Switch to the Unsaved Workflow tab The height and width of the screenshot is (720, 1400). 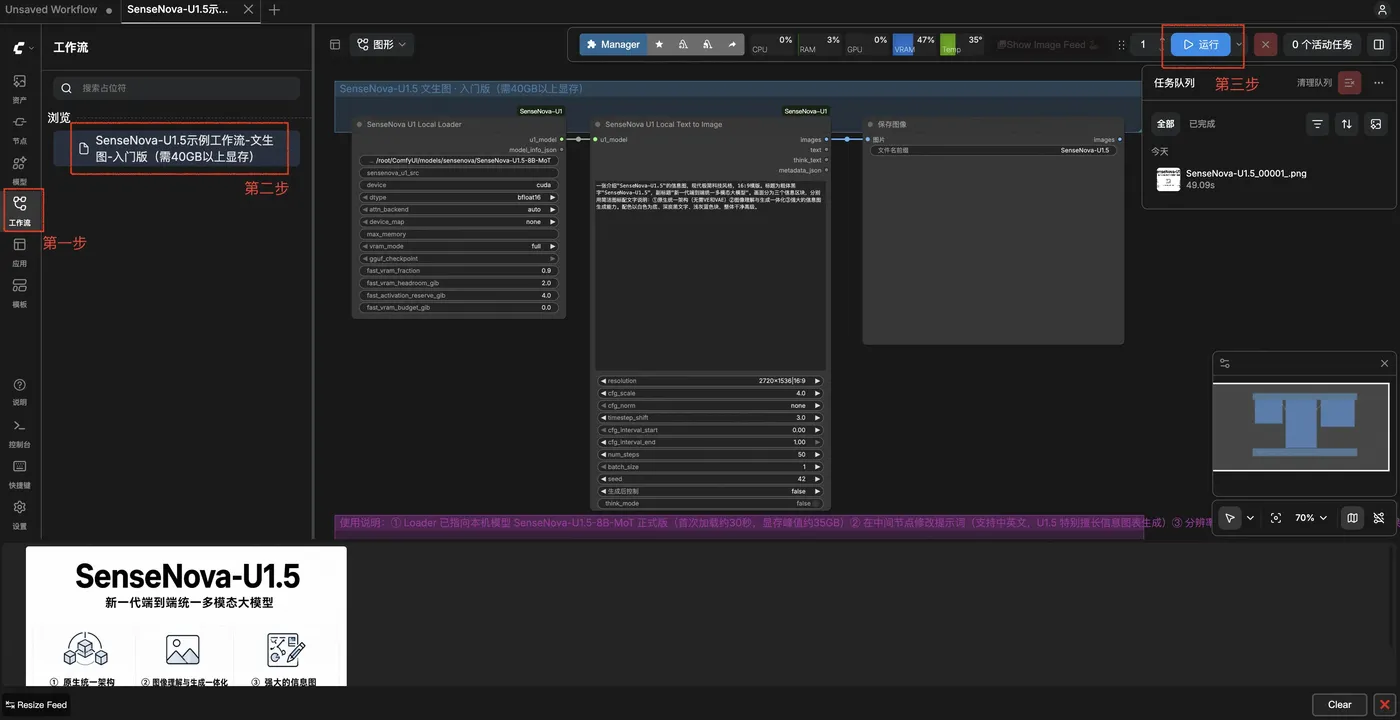coord(51,10)
